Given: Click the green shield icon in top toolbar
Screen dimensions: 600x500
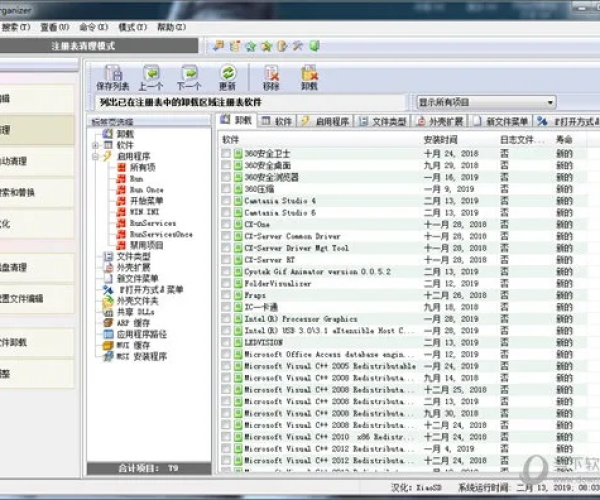Looking at the screenshot, I should [x=315, y=46].
